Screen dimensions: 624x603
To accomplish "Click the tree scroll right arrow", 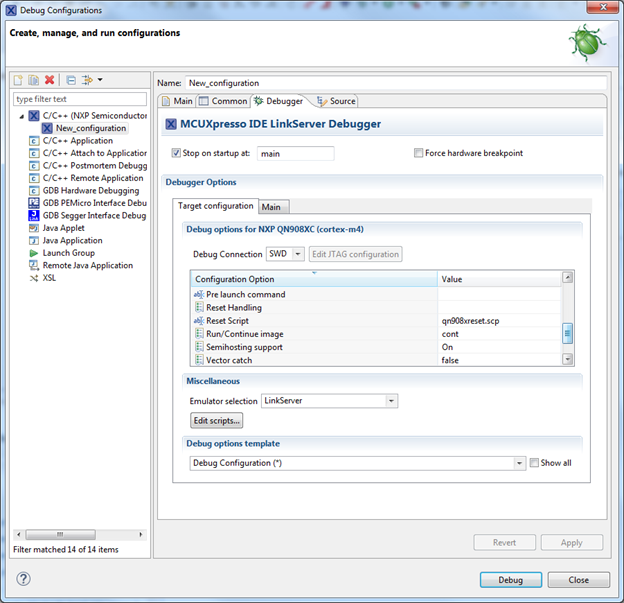I will [x=141, y=534].
